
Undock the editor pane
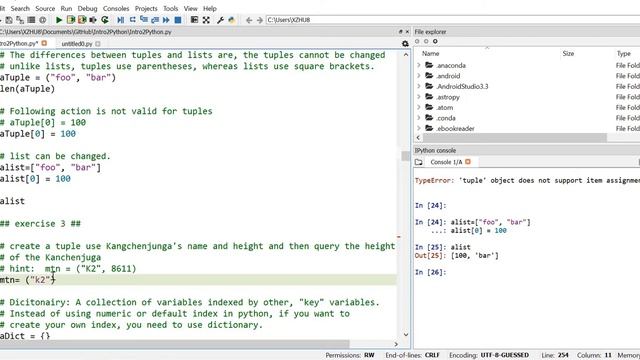point(400,32)
